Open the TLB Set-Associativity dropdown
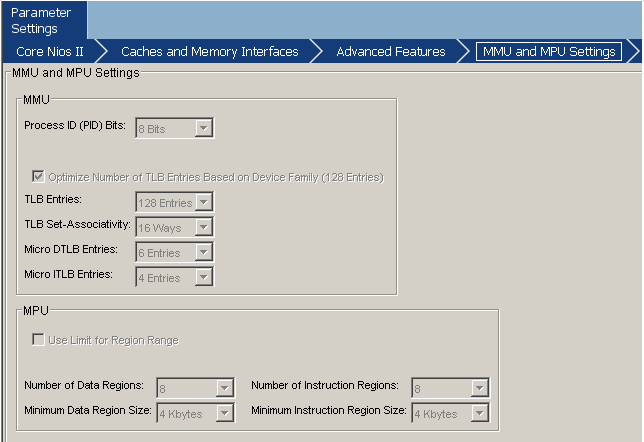The width and height of the screenshot is (644, 442). [x=175, y=227]
